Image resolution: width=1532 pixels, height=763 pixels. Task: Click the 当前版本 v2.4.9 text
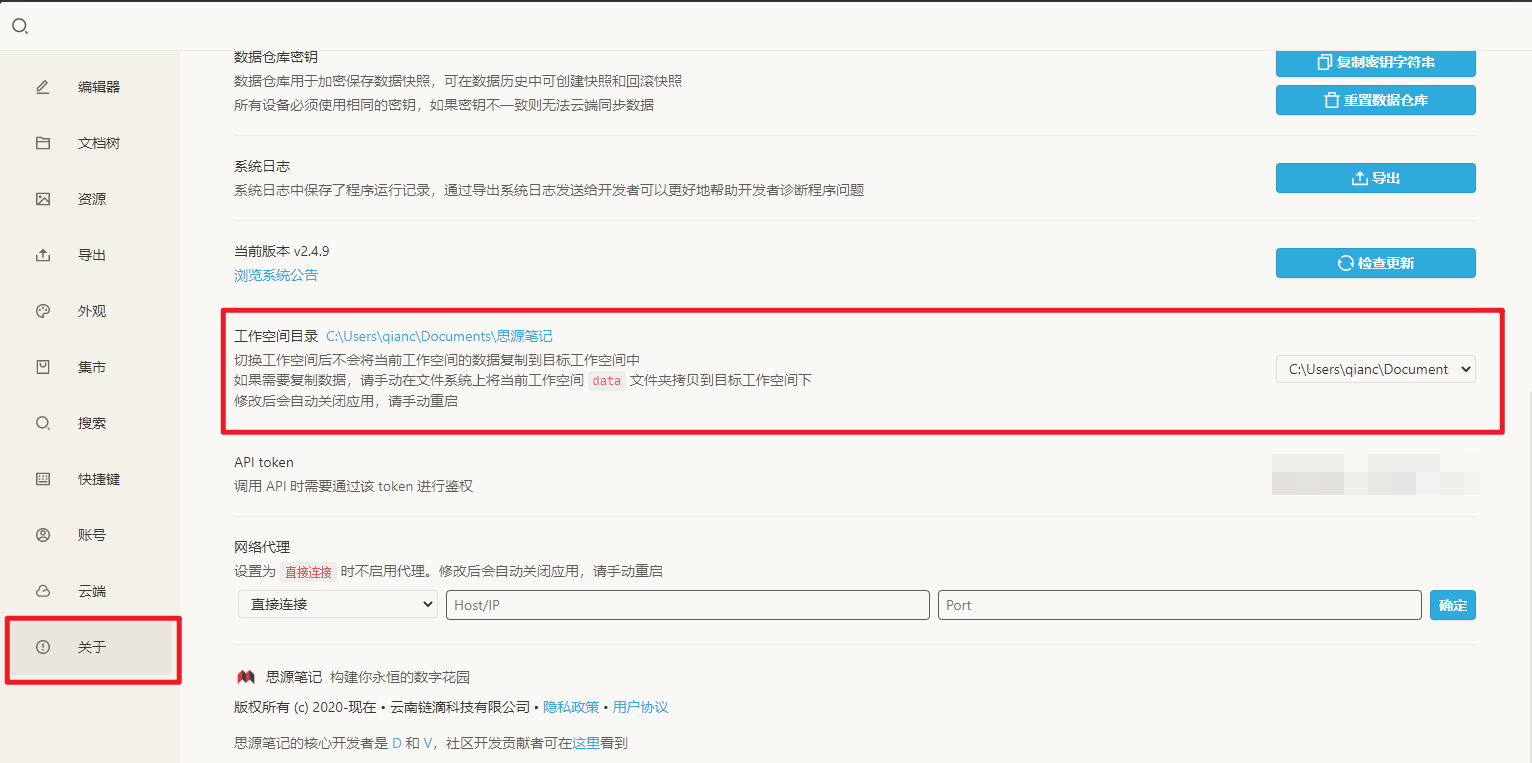pyautogui.click(x=281, y=251)
